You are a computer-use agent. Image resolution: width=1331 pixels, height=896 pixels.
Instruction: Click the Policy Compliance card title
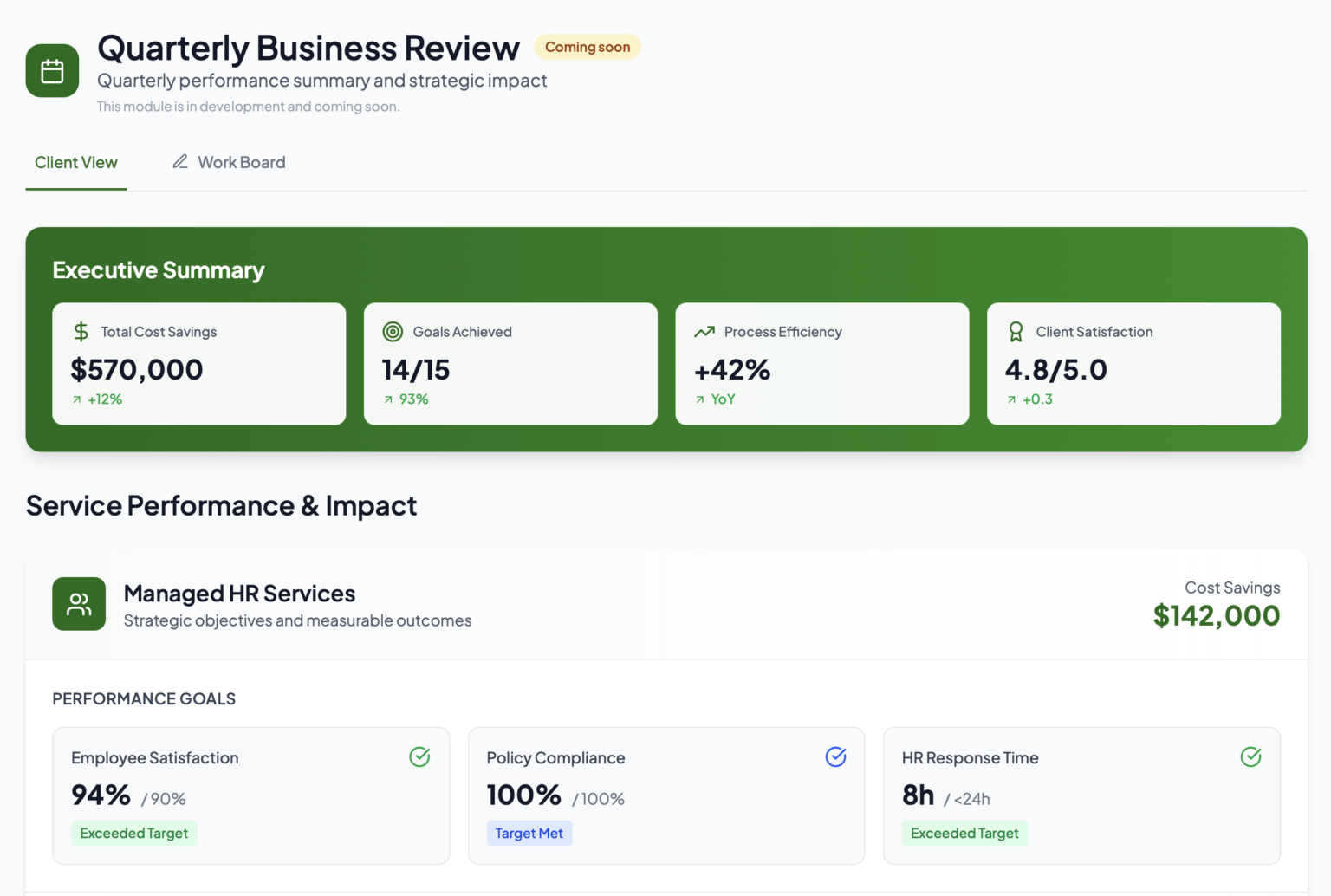point(556,758)
